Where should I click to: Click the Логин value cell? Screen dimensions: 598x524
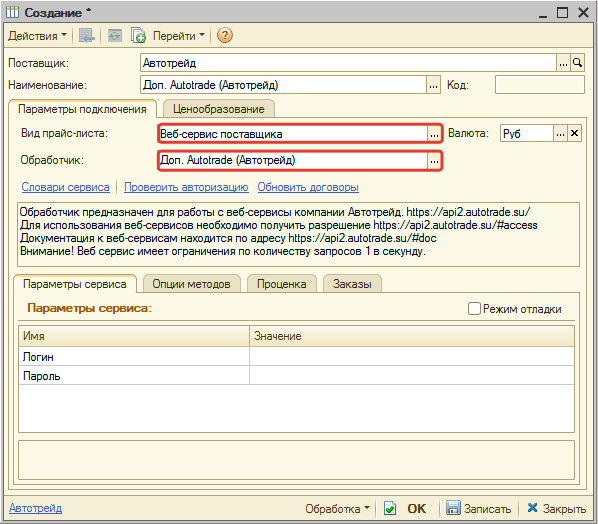(x=412, y=357)
